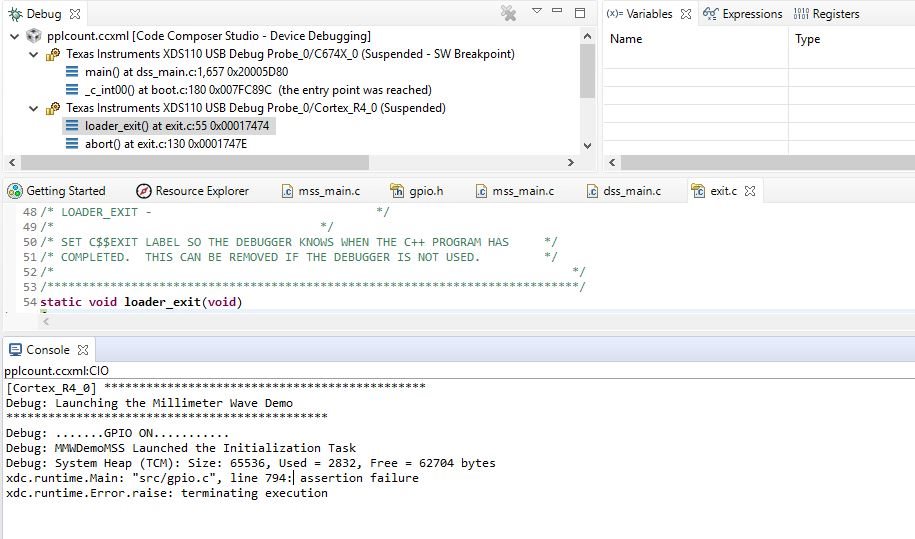Click the dss_main.c file icon
The height and width of the screenshot is (539, 915).
click(592, 191)
